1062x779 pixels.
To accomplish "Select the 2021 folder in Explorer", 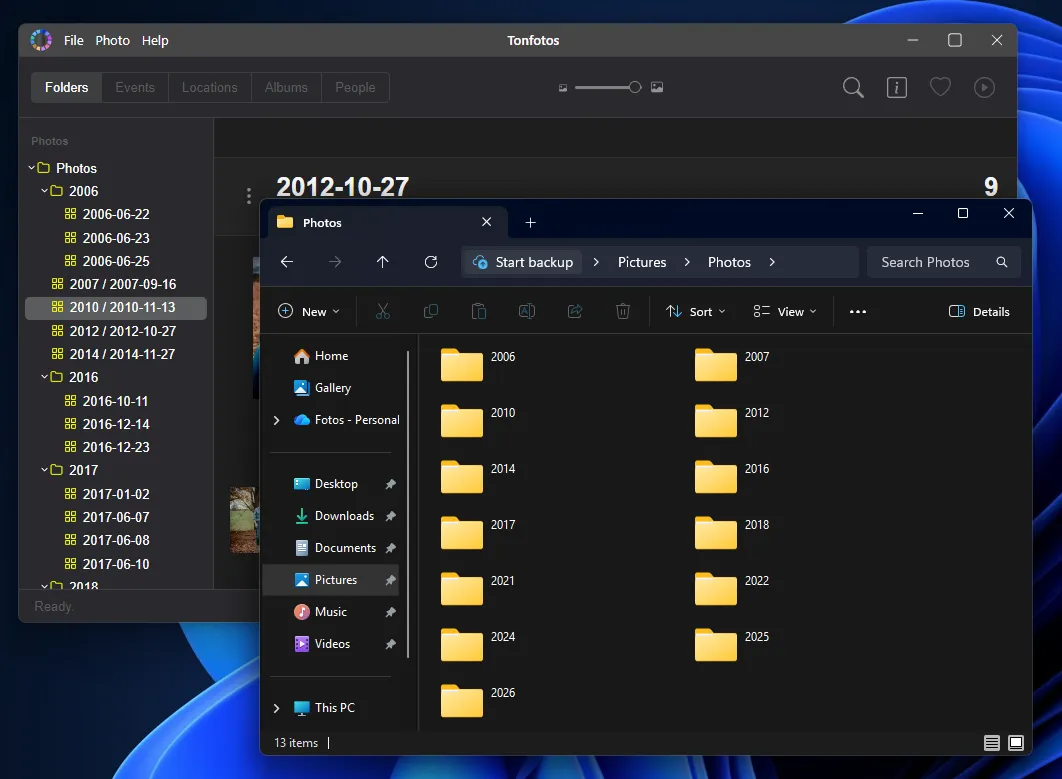I will pyautogui.click(x=480, y=588).
